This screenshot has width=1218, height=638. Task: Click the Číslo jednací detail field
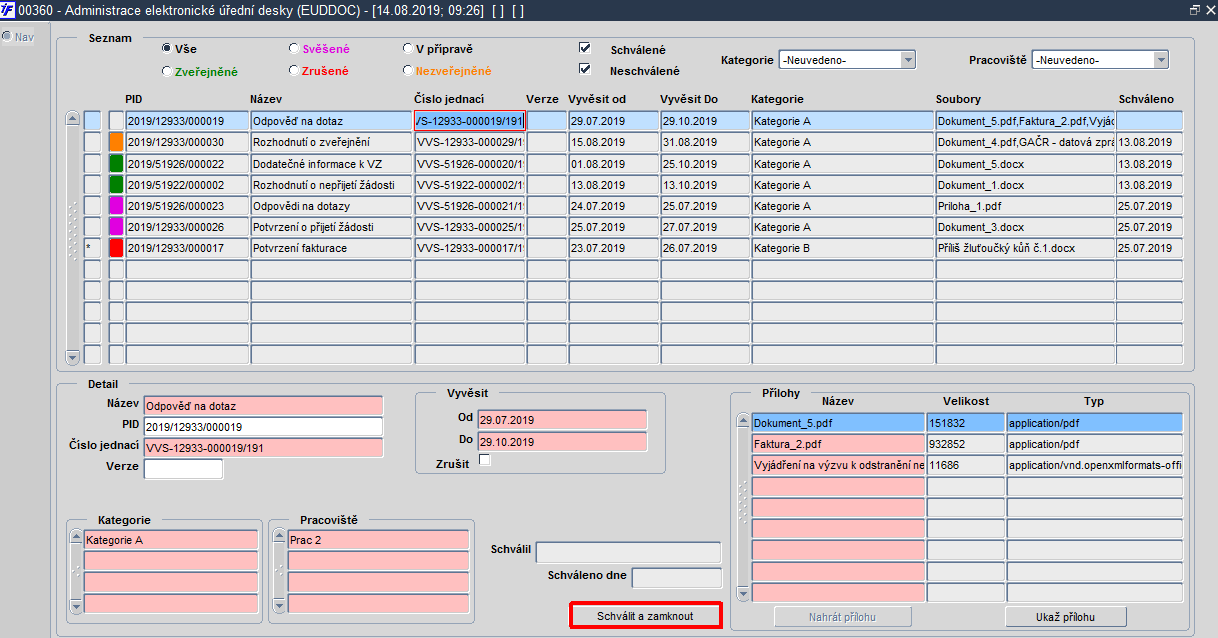pos(263,448)
